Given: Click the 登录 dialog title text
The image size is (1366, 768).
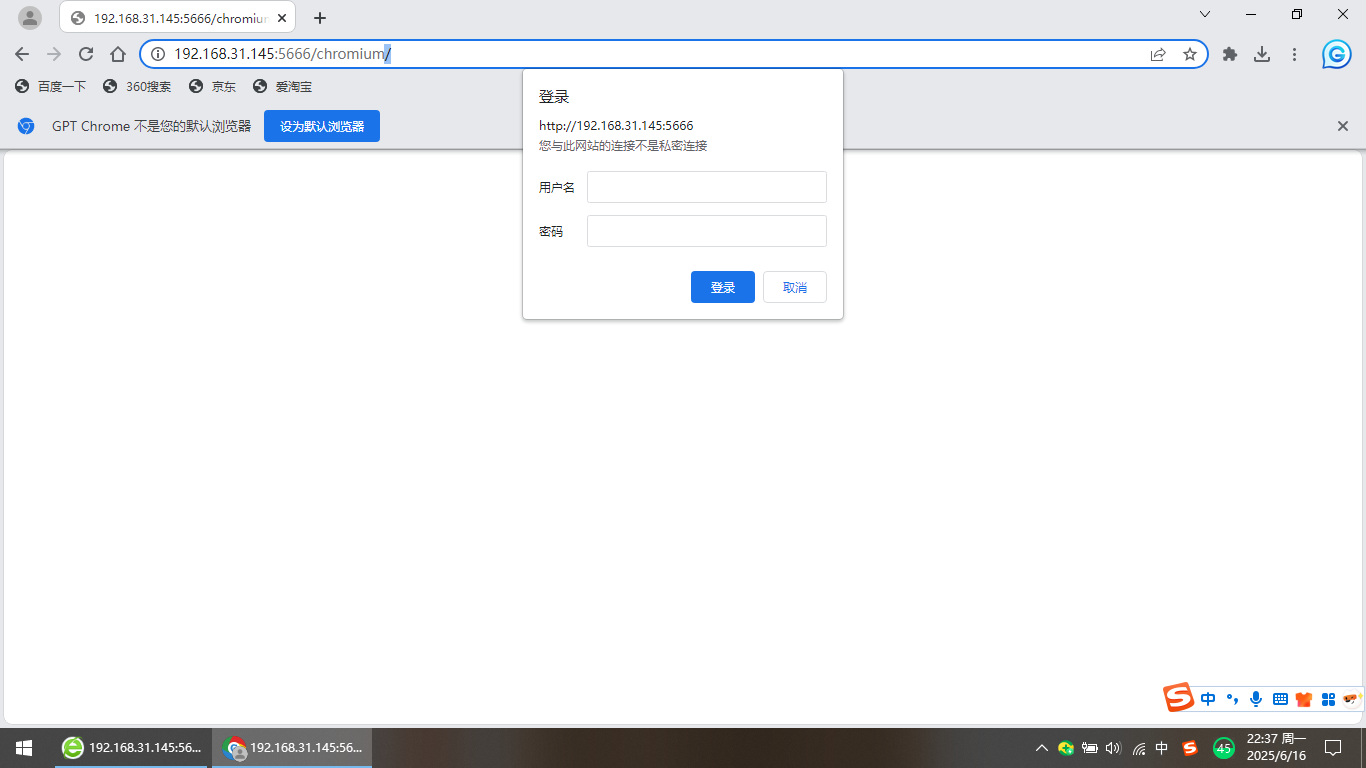Looking at the screenshot, I should point(554,97).
